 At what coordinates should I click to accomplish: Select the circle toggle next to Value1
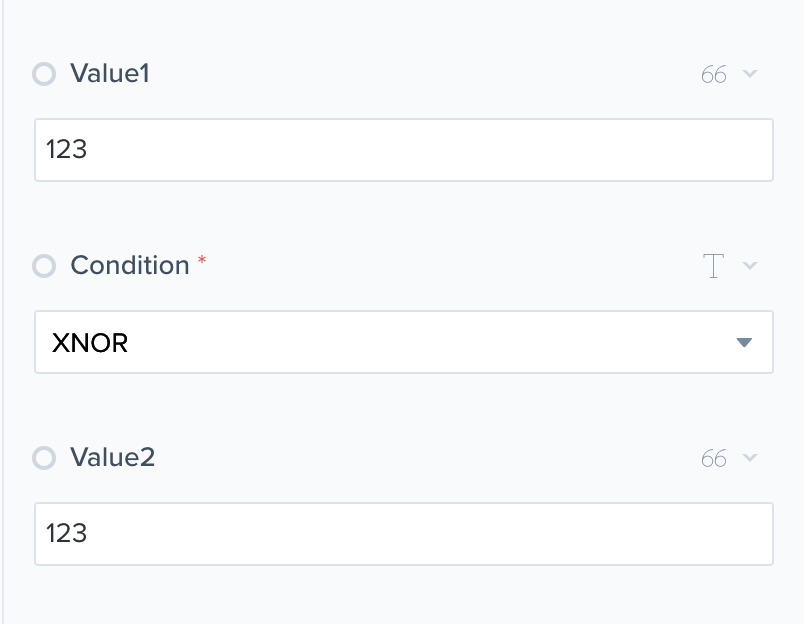[x=44, y=74]
